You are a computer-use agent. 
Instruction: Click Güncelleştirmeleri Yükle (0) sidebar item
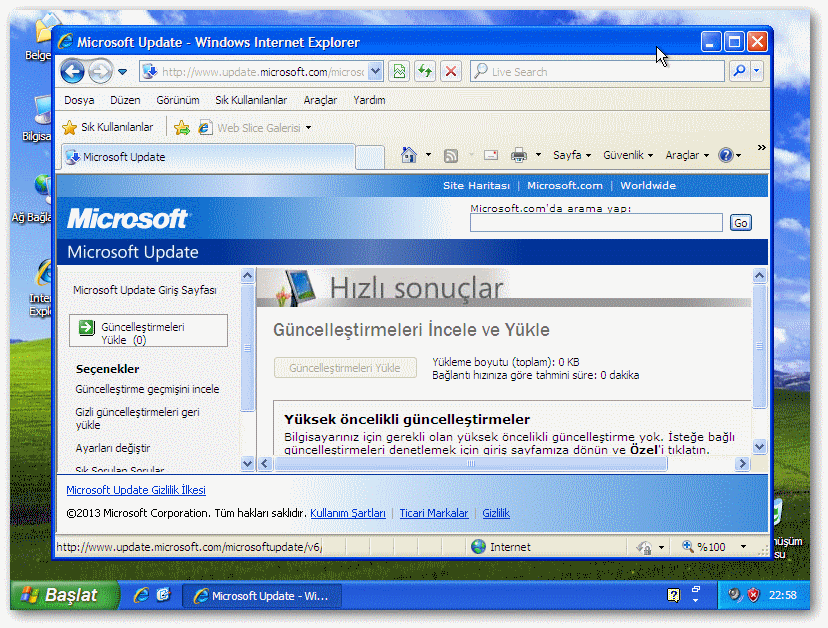click(148, 331)
